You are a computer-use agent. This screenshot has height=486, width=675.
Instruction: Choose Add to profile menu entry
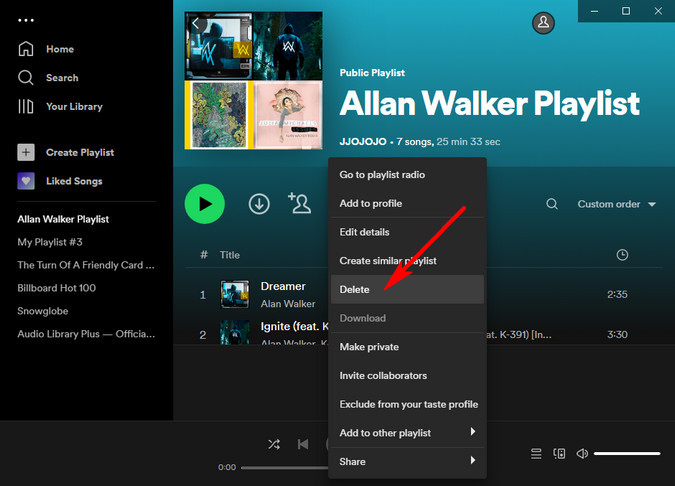(407, 203)
